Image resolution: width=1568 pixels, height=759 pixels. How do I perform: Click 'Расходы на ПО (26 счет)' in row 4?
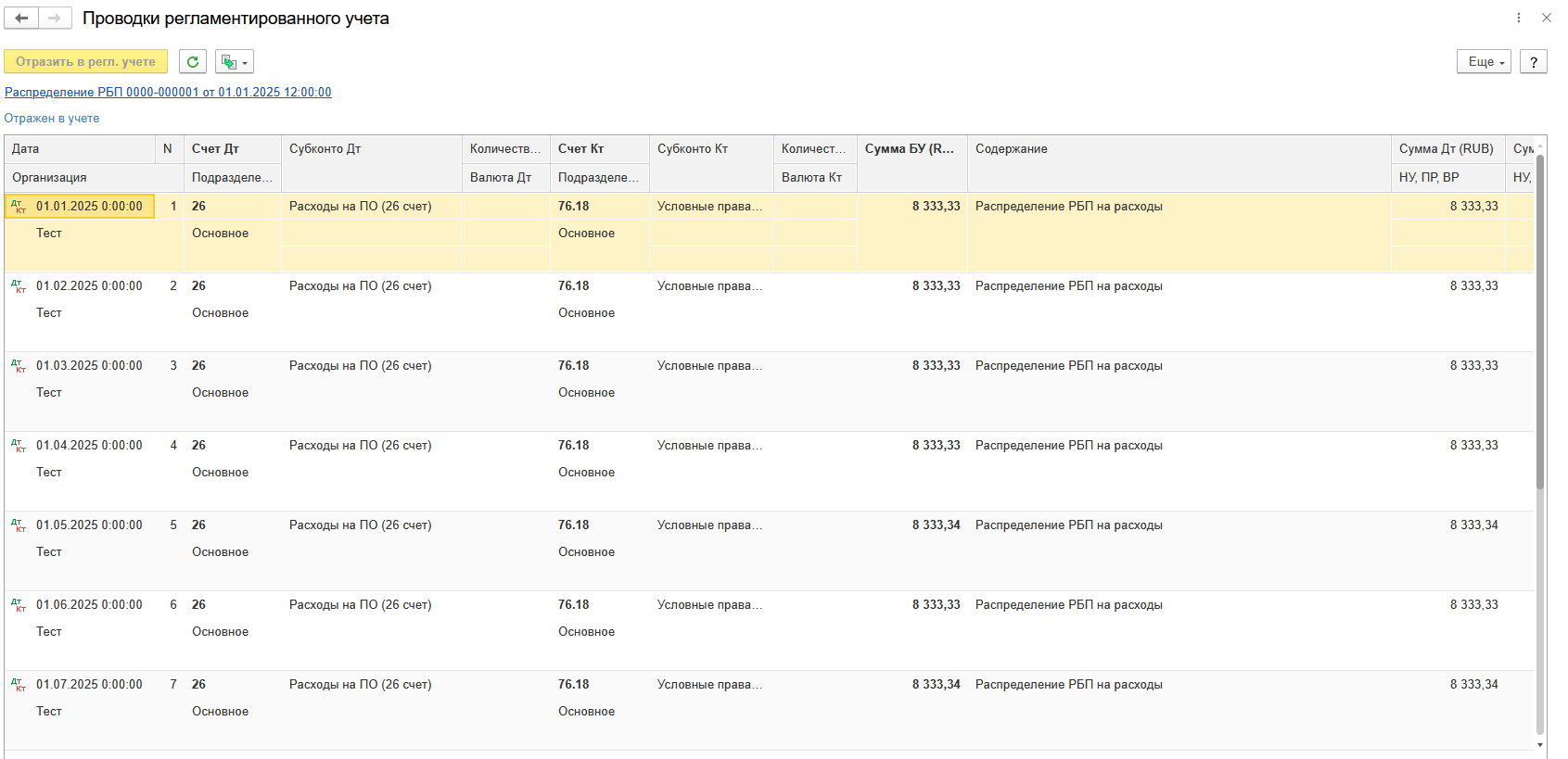(360, 445)
